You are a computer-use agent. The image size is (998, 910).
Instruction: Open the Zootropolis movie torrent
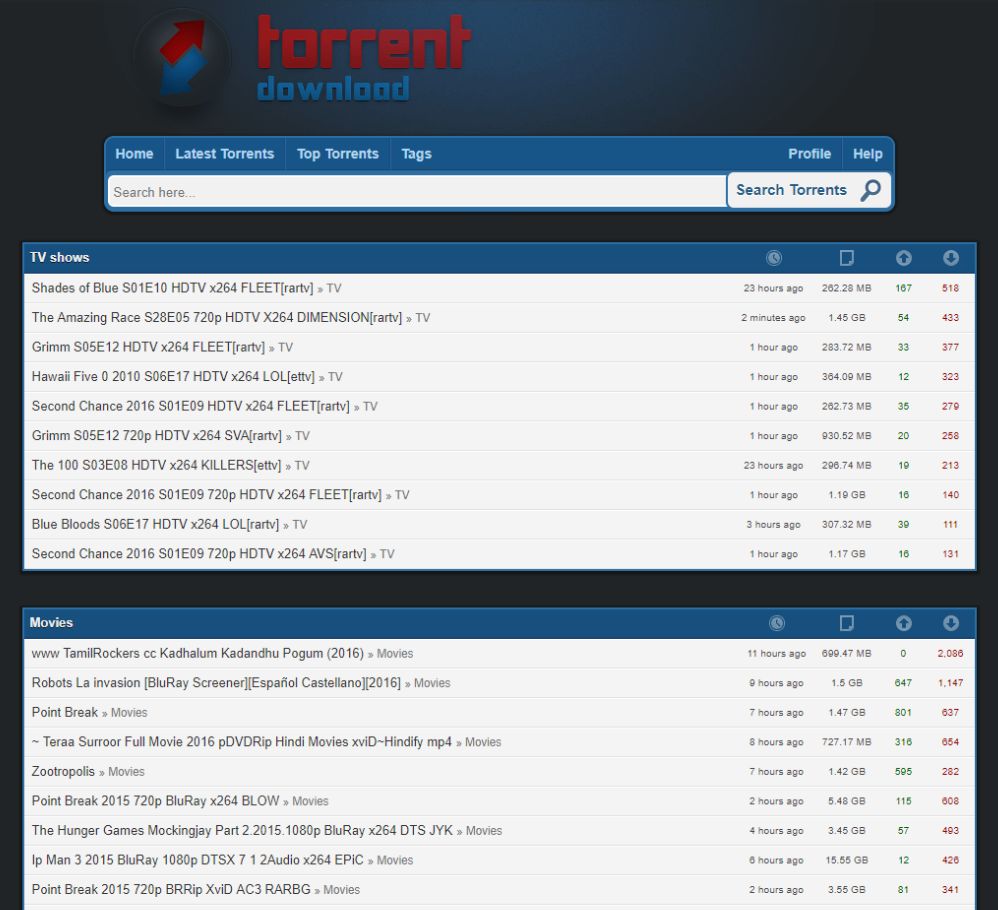pos(61,771)
